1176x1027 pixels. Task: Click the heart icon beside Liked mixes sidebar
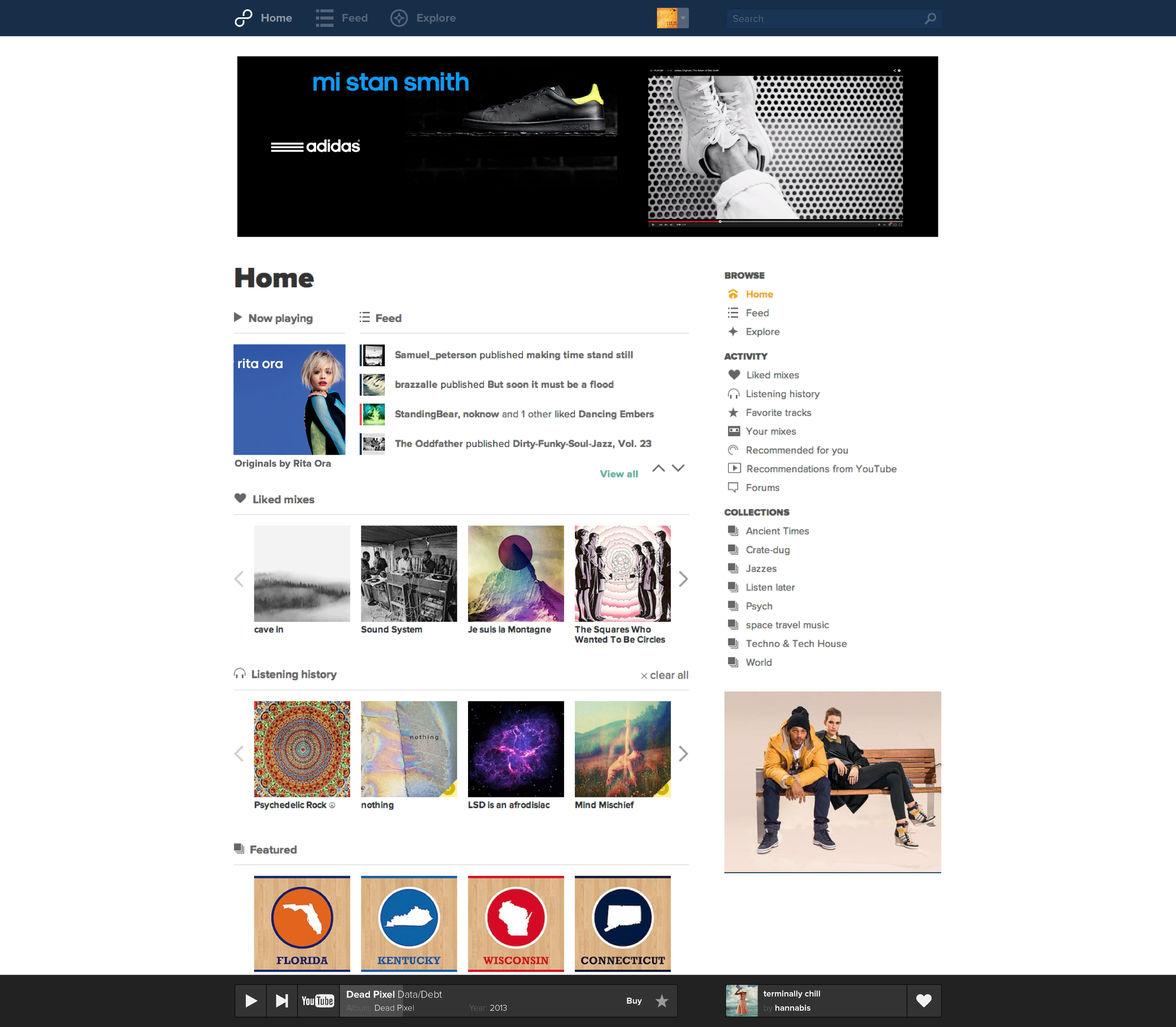click(733, 375)
